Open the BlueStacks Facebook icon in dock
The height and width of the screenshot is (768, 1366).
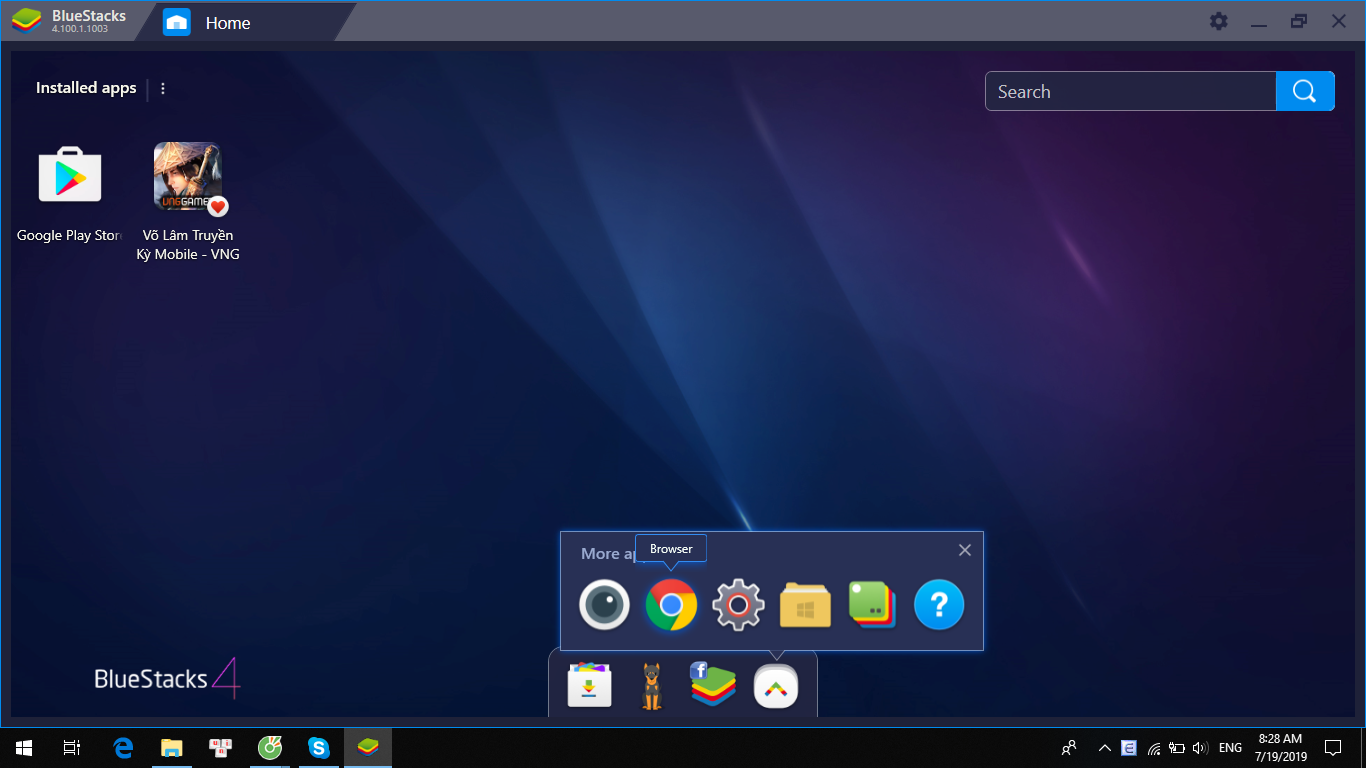click(x=713, y=686)
